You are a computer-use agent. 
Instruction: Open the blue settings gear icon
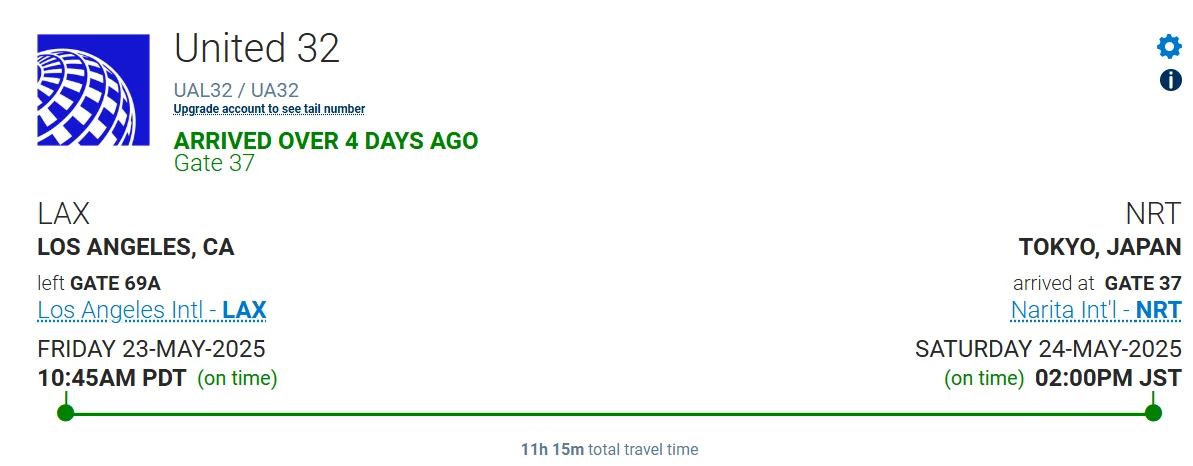coord(1169,46)
